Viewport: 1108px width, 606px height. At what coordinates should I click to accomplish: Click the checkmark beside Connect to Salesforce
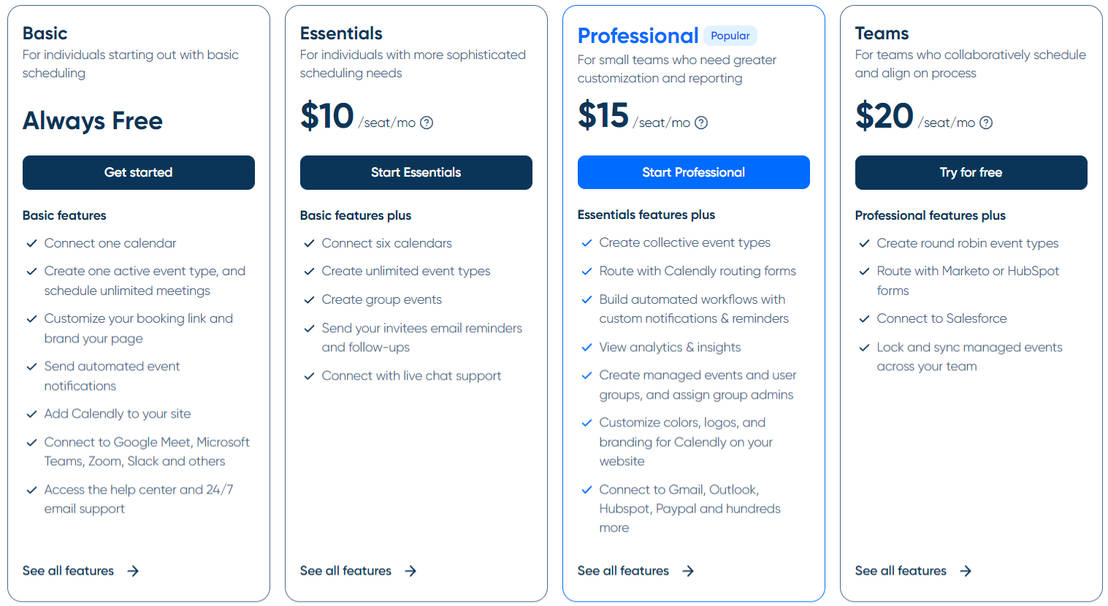pos(864,319)
